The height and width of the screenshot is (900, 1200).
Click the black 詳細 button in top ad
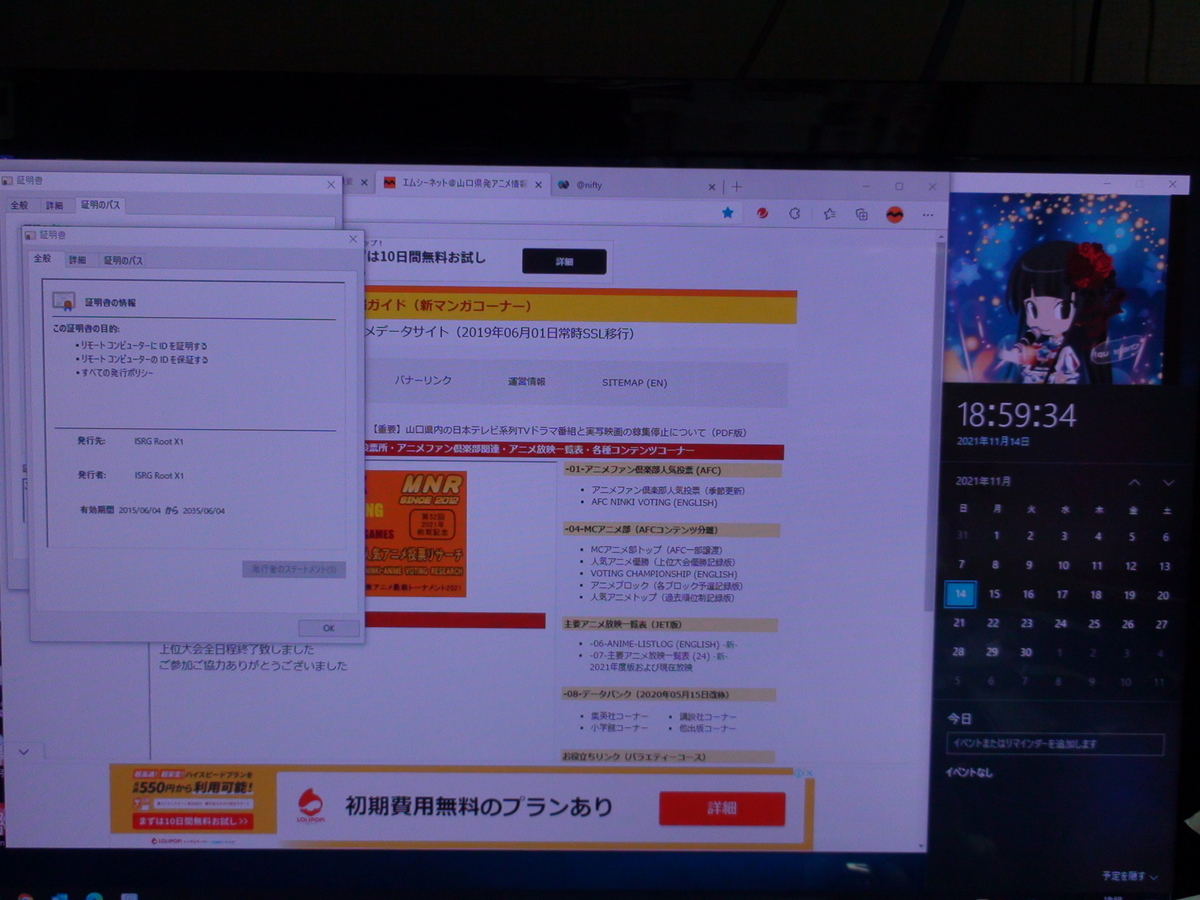pos(565,261)
